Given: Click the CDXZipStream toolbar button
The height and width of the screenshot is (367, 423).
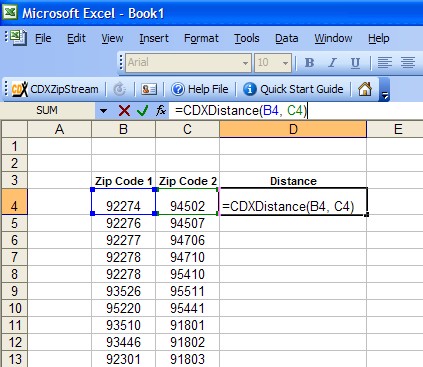Looking at the screenshot, I should click(x=55, y=89).
